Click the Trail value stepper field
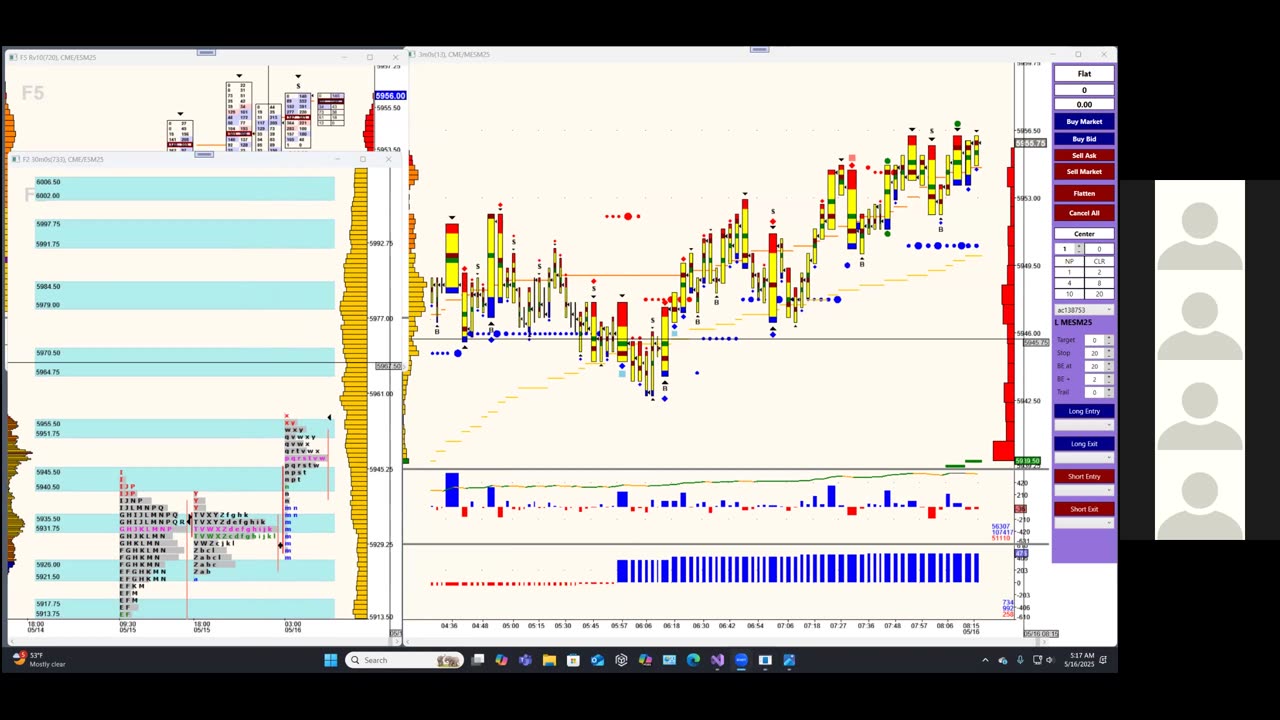The width and height of the screenshot is (1280, 720). tap(1097, 392)
